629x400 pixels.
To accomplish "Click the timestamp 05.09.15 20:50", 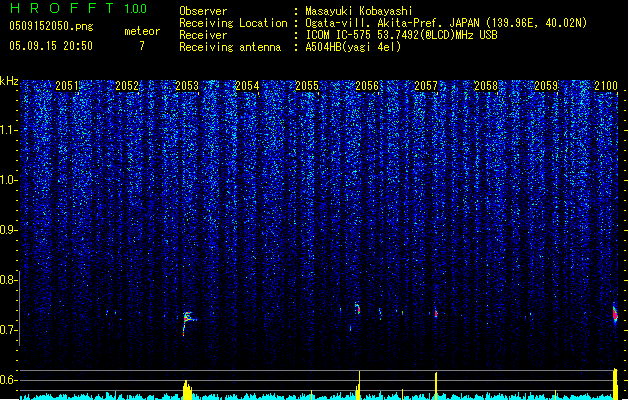I will 51,46.
